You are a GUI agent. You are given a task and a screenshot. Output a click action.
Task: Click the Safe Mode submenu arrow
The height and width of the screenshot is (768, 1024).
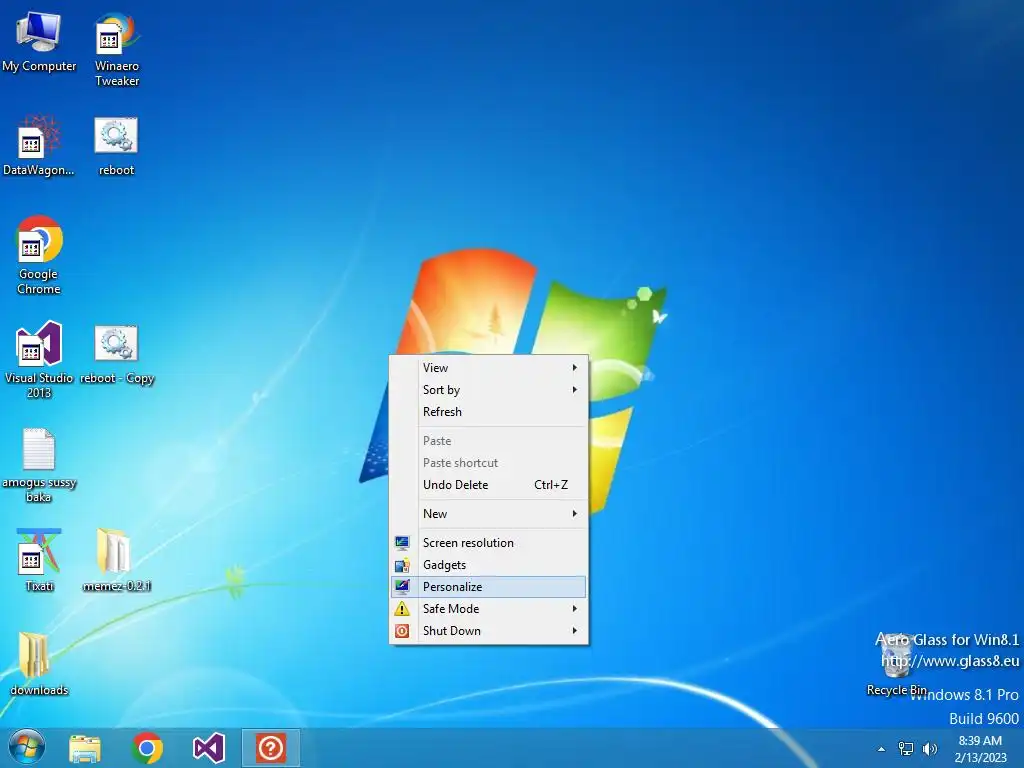click(x=575, y=609)
